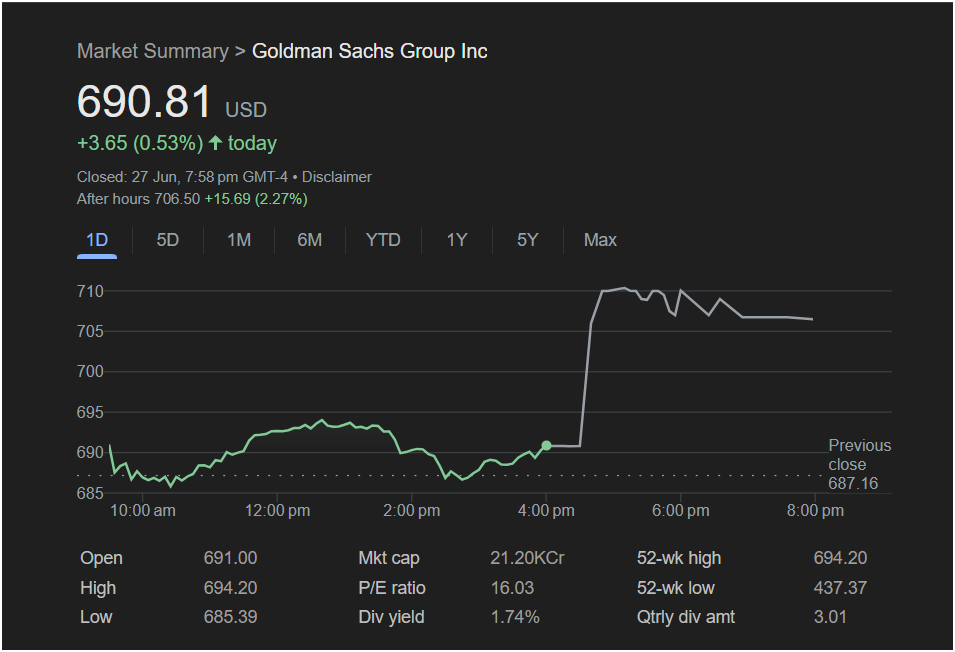Click the 700 price axis label
This screenshot has width=955, height=652.
click(x=90, y=371)
